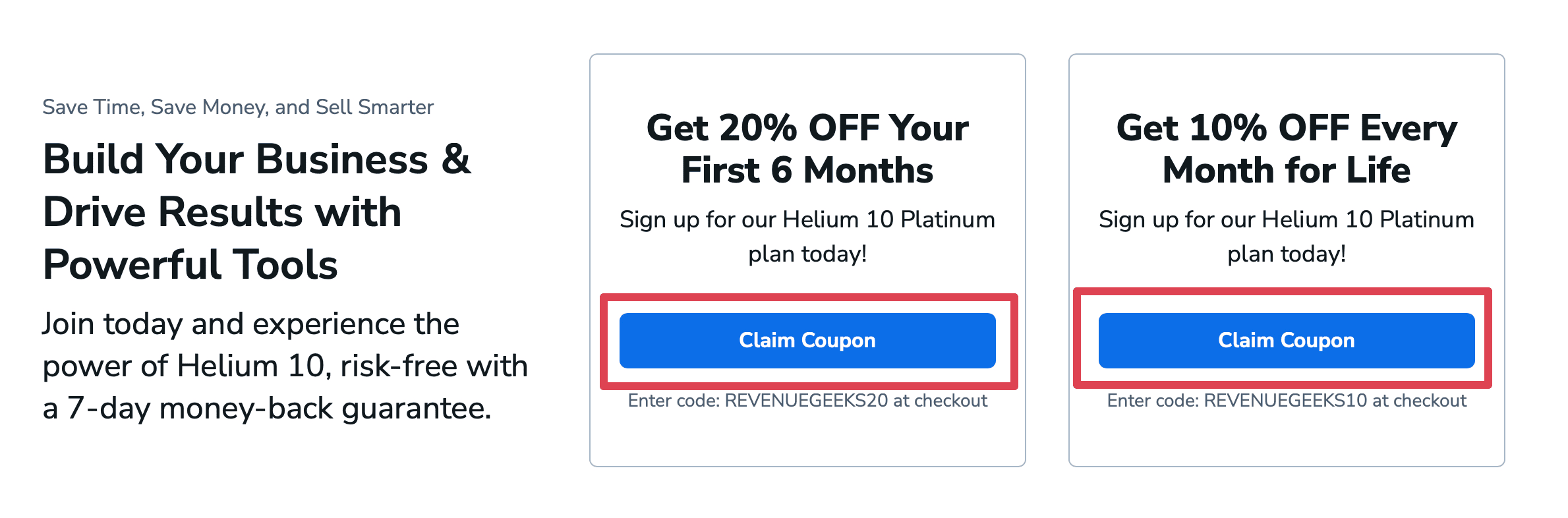Click 'plan today!' text in the 10% OFF card
Viewport: 1568px width, 518px height.
pos(1287,254)
